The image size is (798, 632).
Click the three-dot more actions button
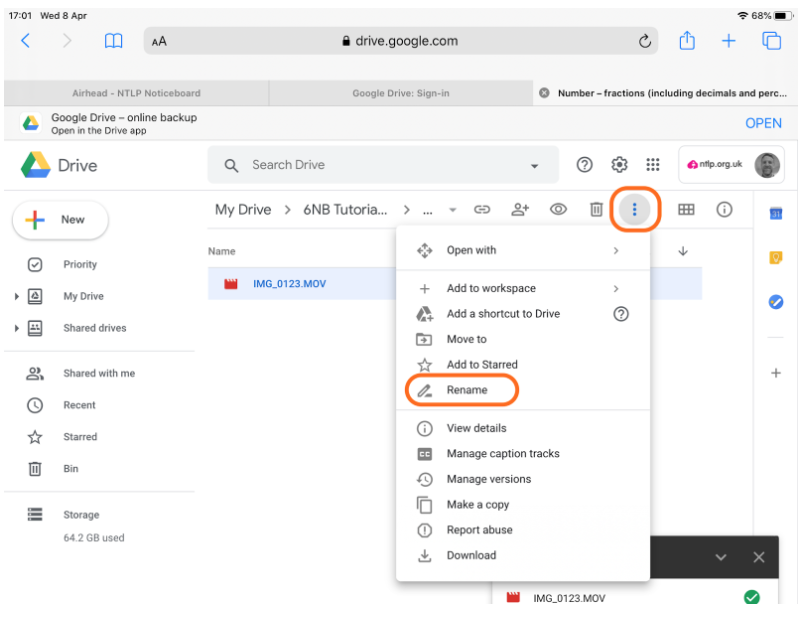(x=634, y=209)
